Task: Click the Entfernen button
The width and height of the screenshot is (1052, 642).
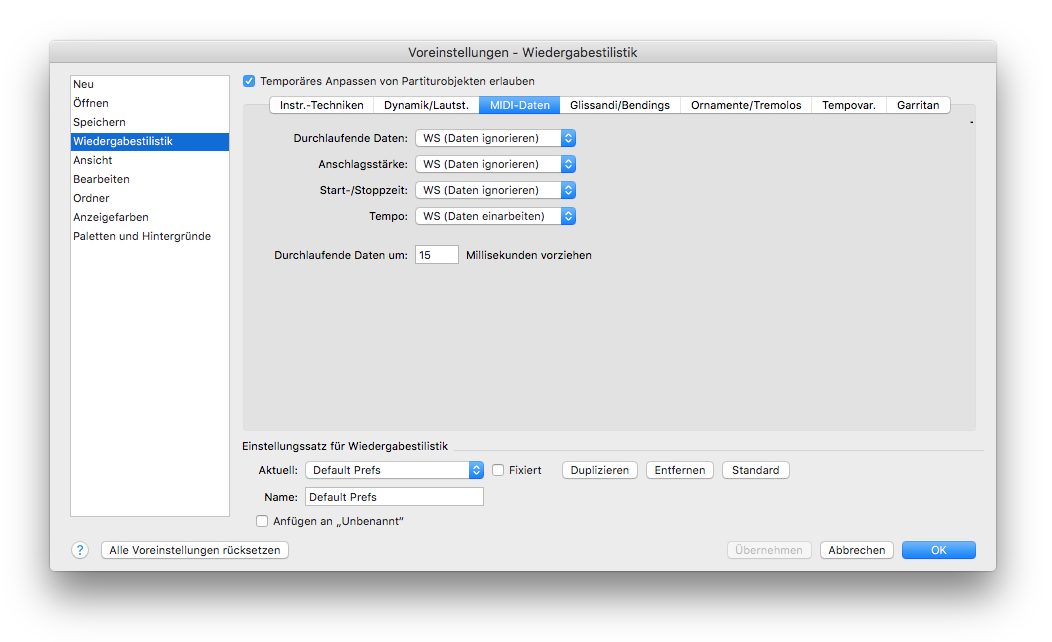Action: (680, 470)
